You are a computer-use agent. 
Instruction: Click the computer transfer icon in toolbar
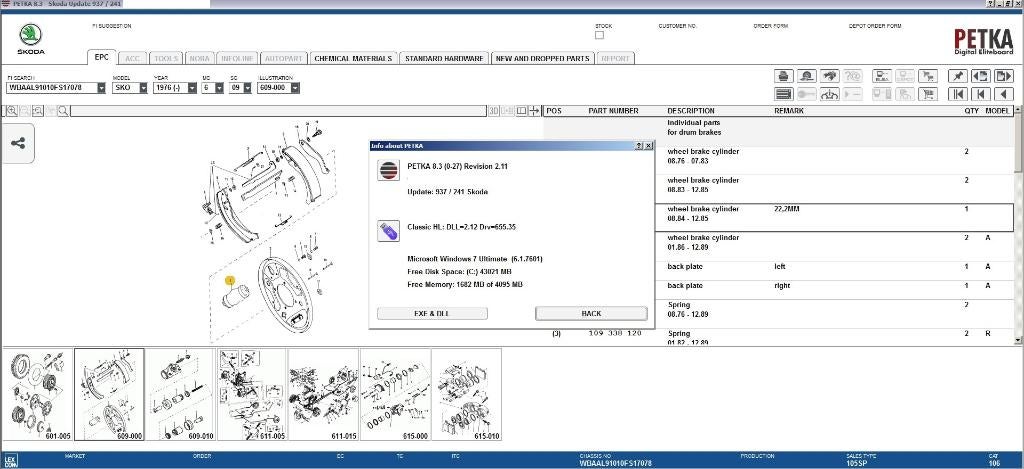882,76
